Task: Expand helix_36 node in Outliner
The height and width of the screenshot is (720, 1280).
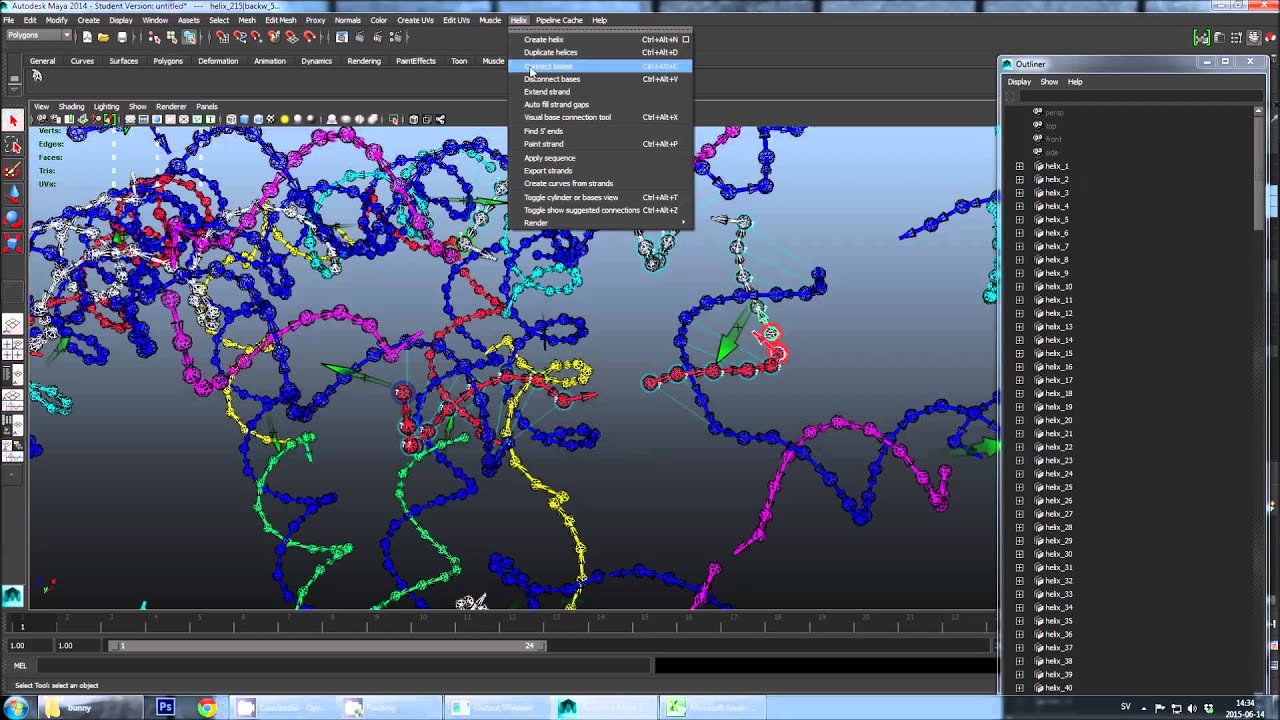Action: (x=1019, y=634)
